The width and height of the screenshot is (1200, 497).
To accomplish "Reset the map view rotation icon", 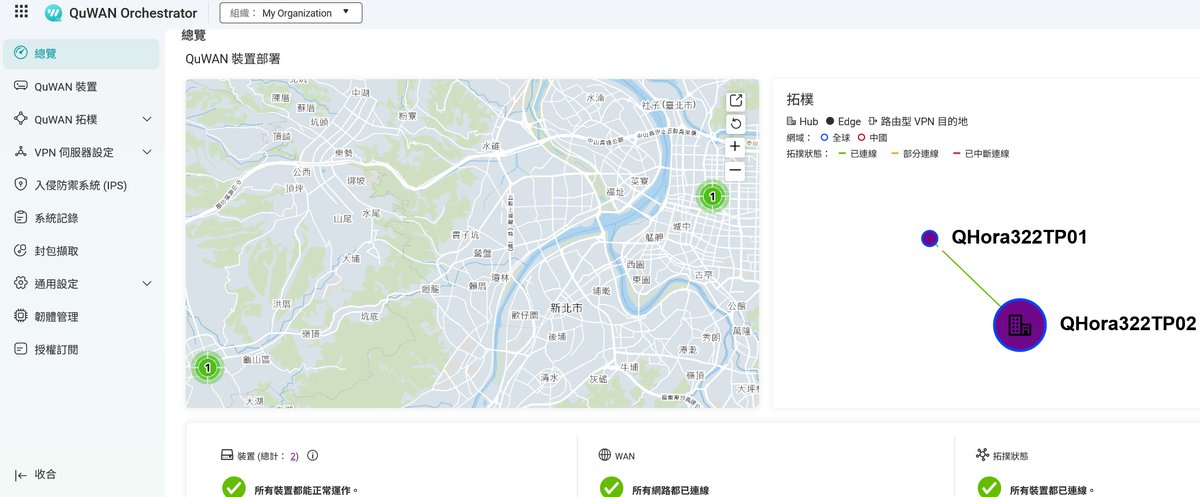I will coord(735,123).
